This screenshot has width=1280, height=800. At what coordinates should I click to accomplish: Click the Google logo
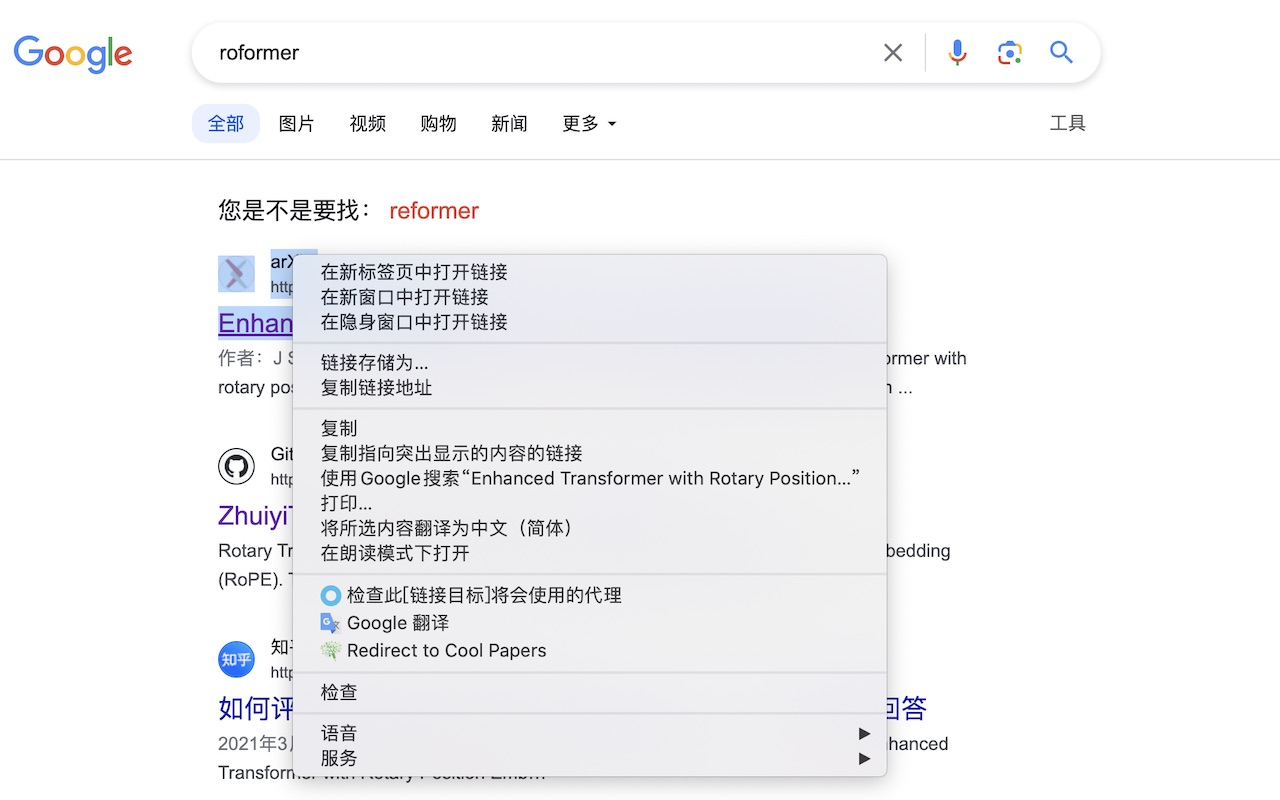73,54
